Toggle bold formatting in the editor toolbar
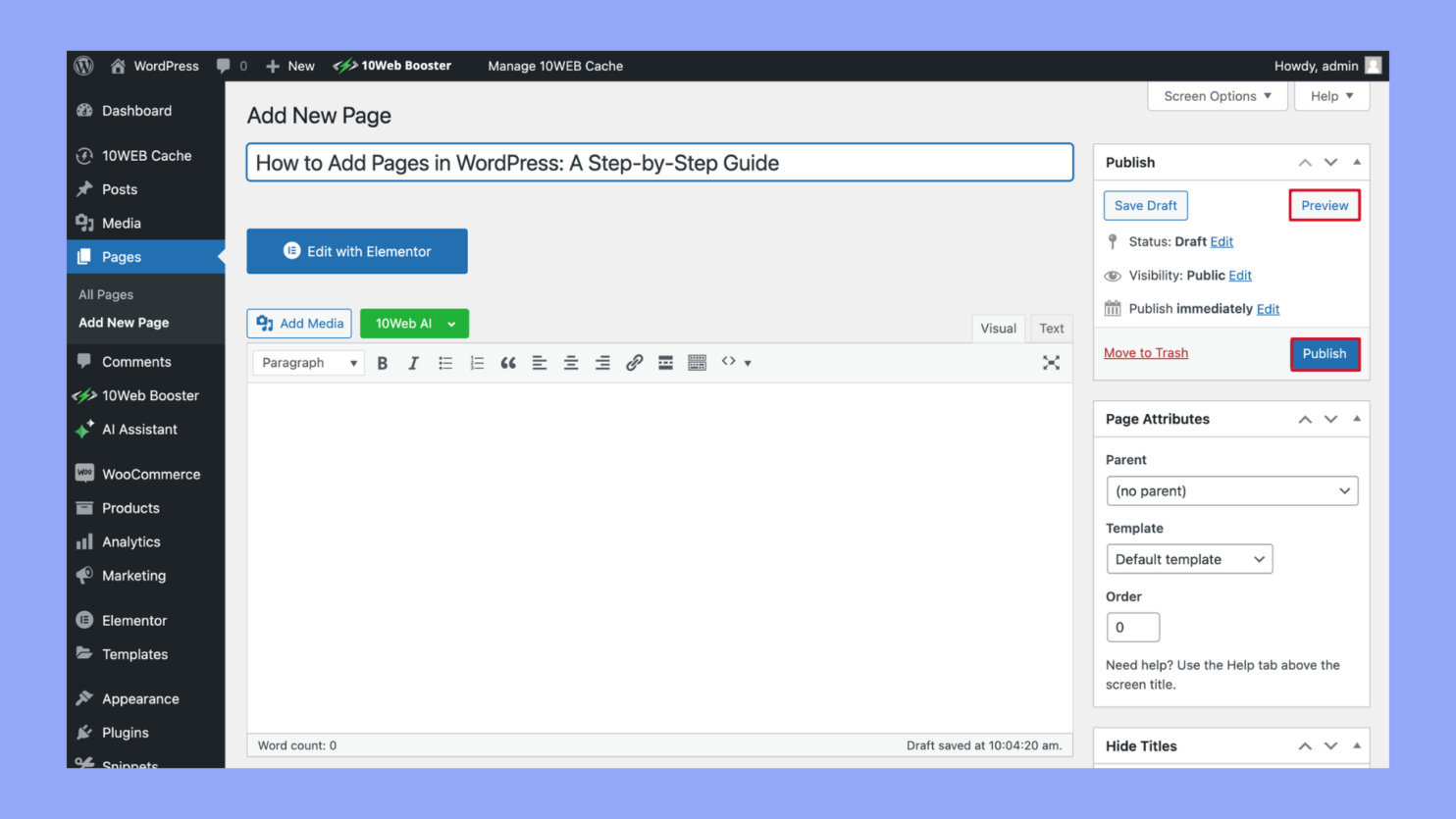 (x=383, y=362)
